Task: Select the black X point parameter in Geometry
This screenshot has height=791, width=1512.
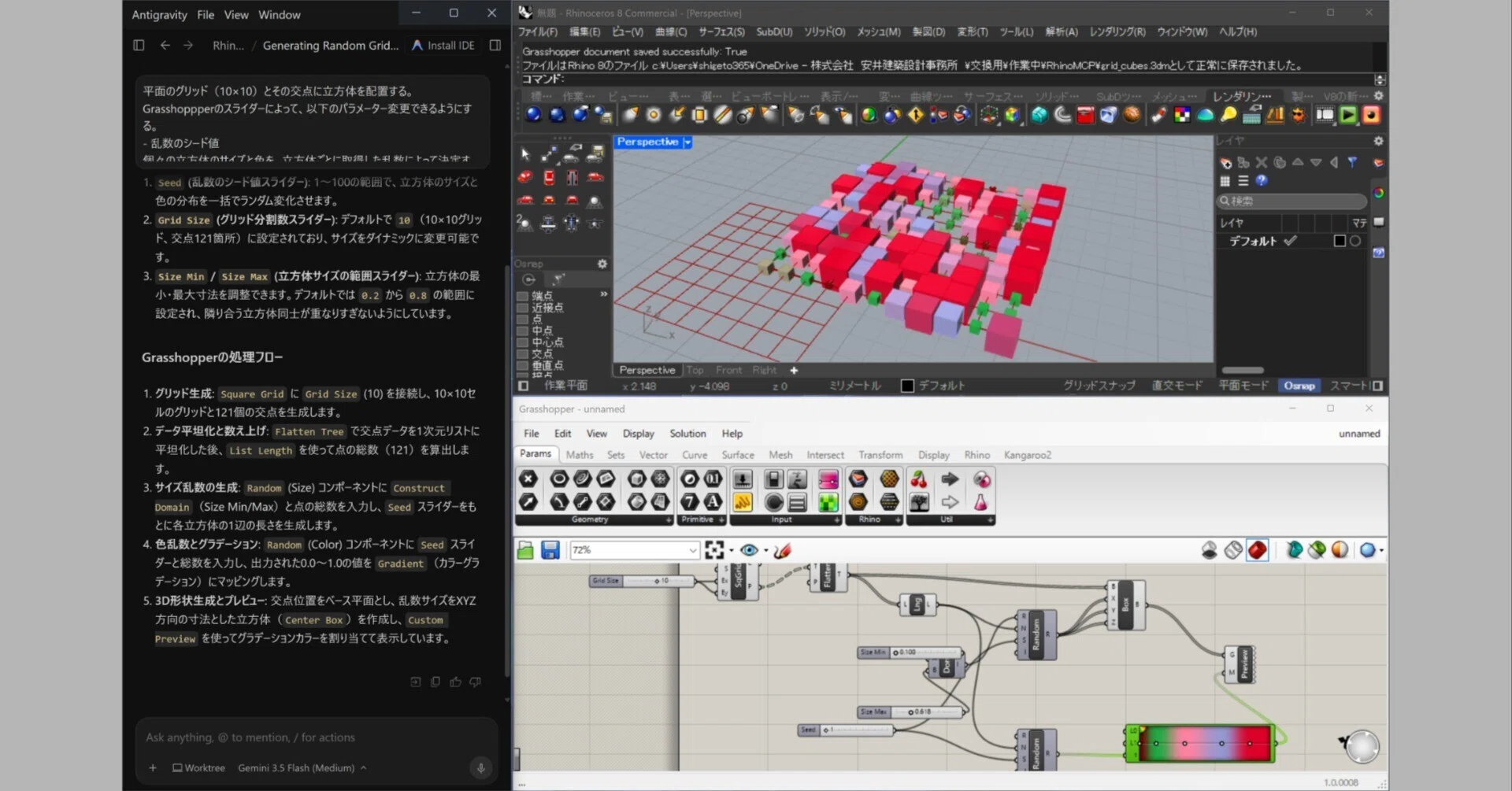Action: (x=528, y=479)
